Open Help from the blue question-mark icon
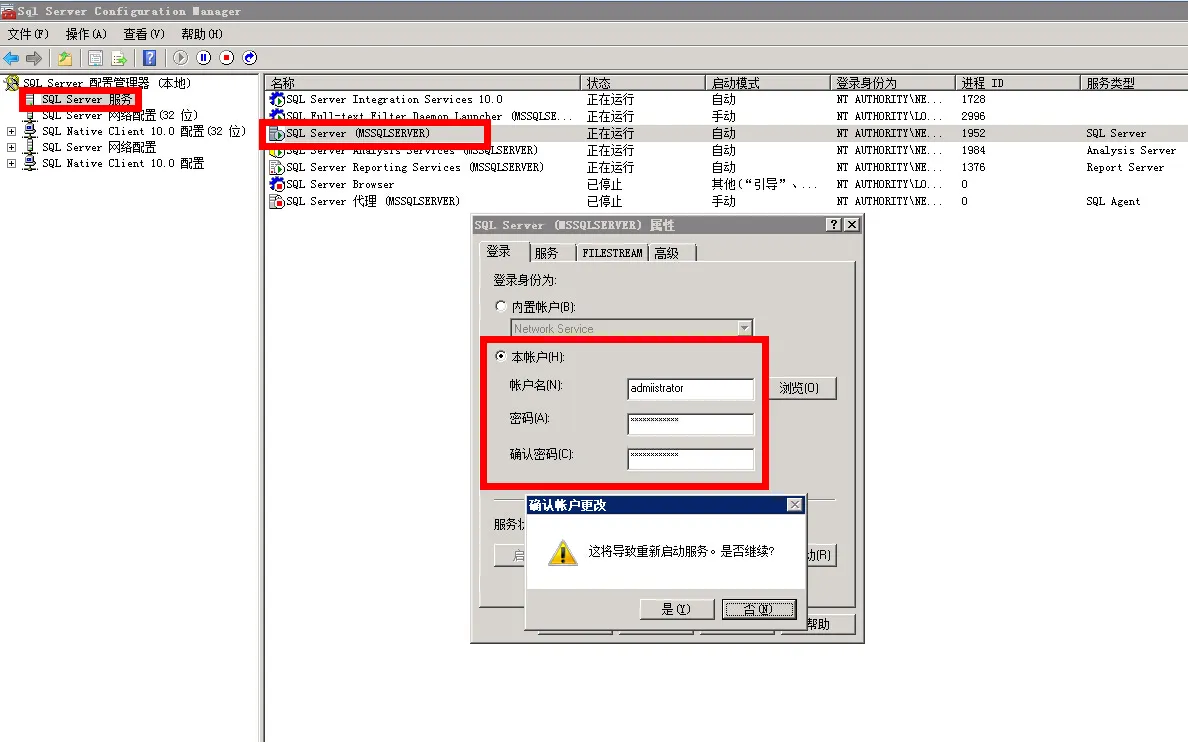 (x=149, y=58)
